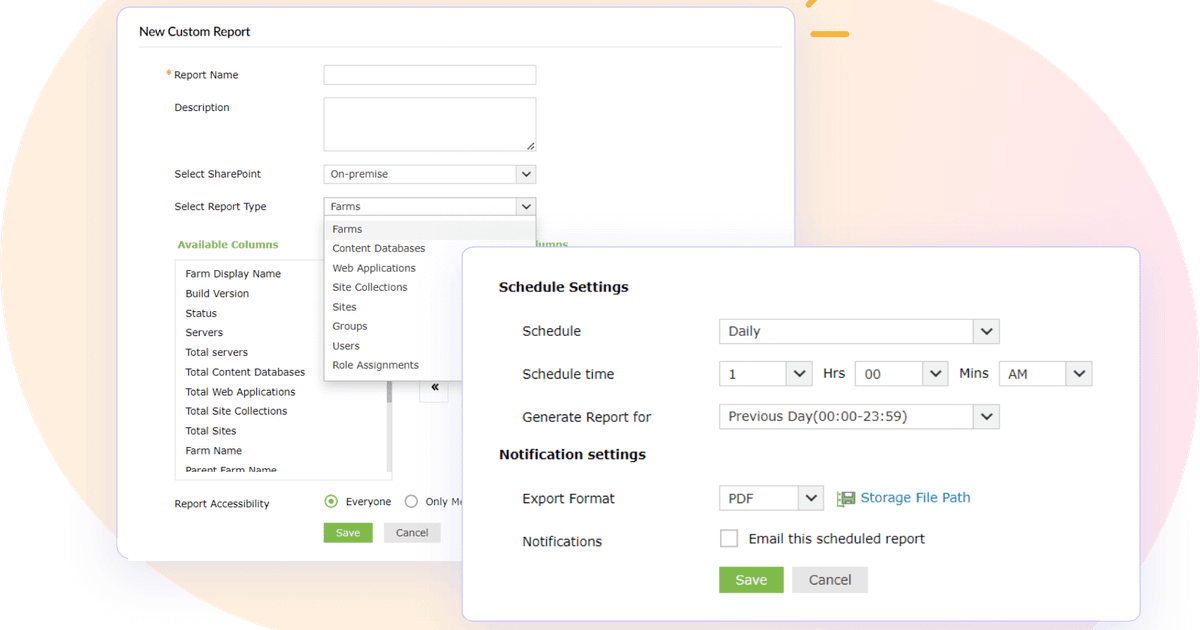1200x630 pixels.
Task: Open the Schedule Daily dropdown
Action: tap(859, 331)
